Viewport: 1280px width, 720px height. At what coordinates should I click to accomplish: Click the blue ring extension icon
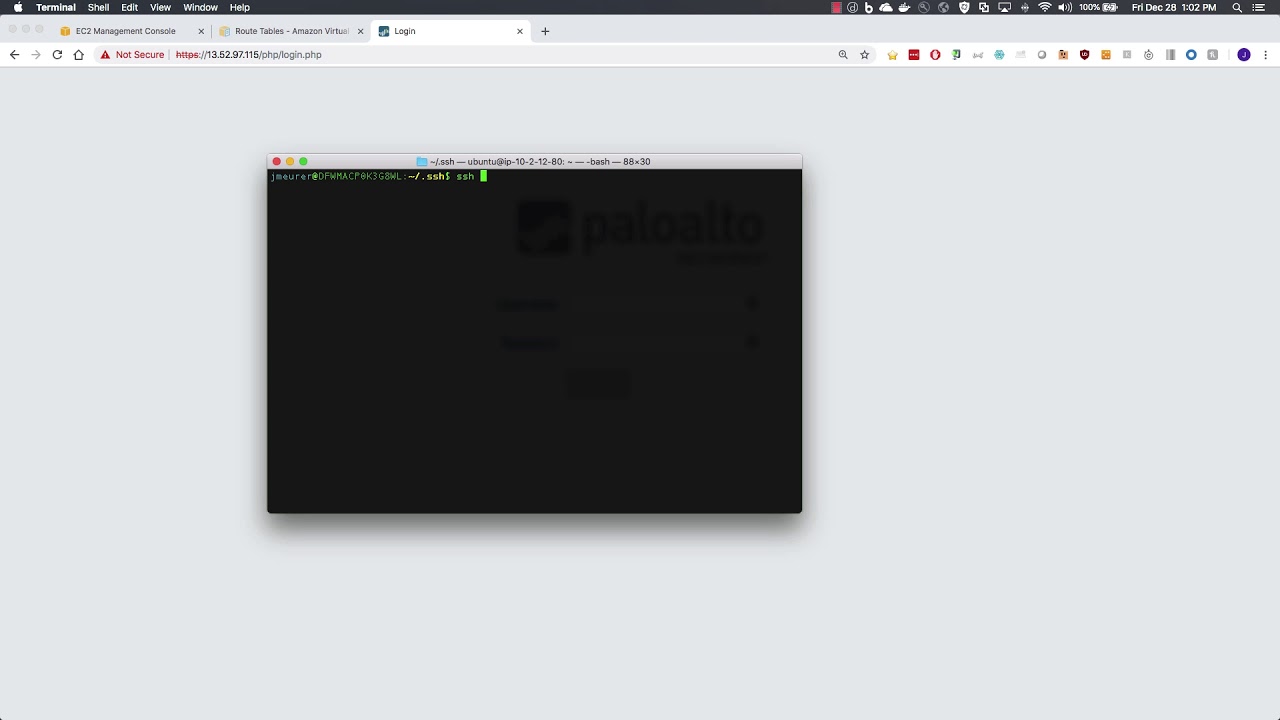[1191, 55]
